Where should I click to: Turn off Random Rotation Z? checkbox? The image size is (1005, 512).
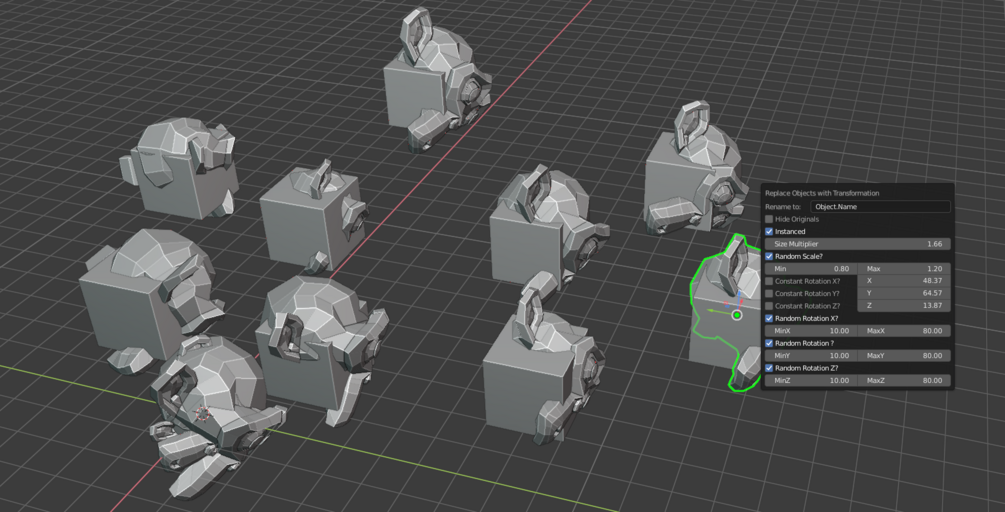(769, 368)
